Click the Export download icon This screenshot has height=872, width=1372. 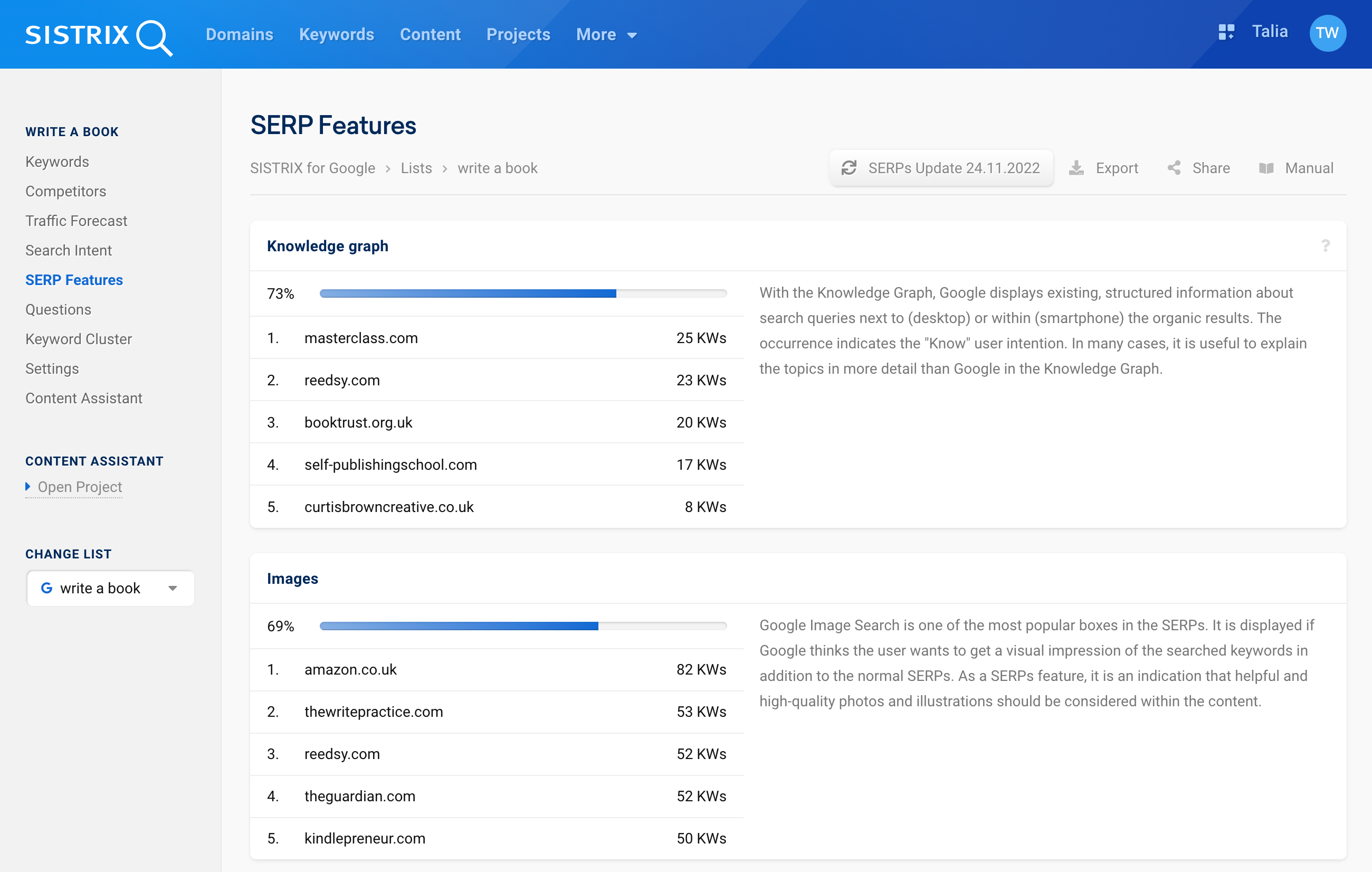click(1076, 168)
